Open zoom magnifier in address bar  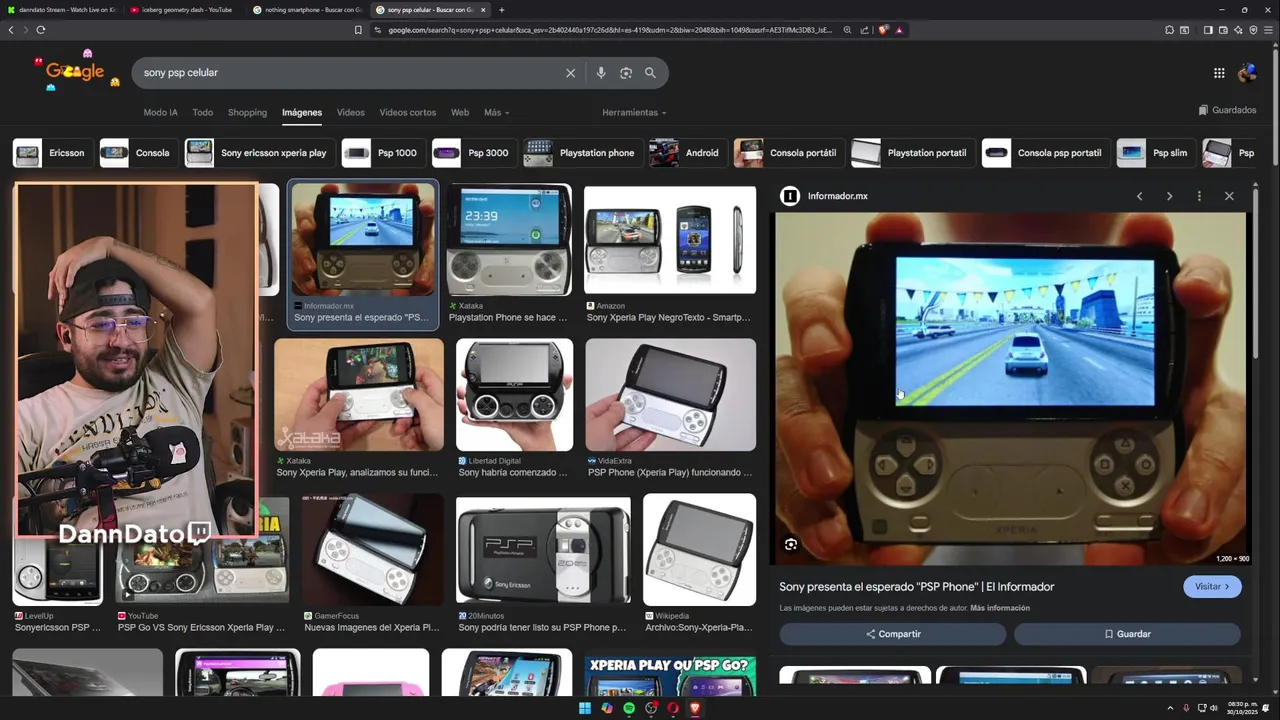click(x=847, y=30)
